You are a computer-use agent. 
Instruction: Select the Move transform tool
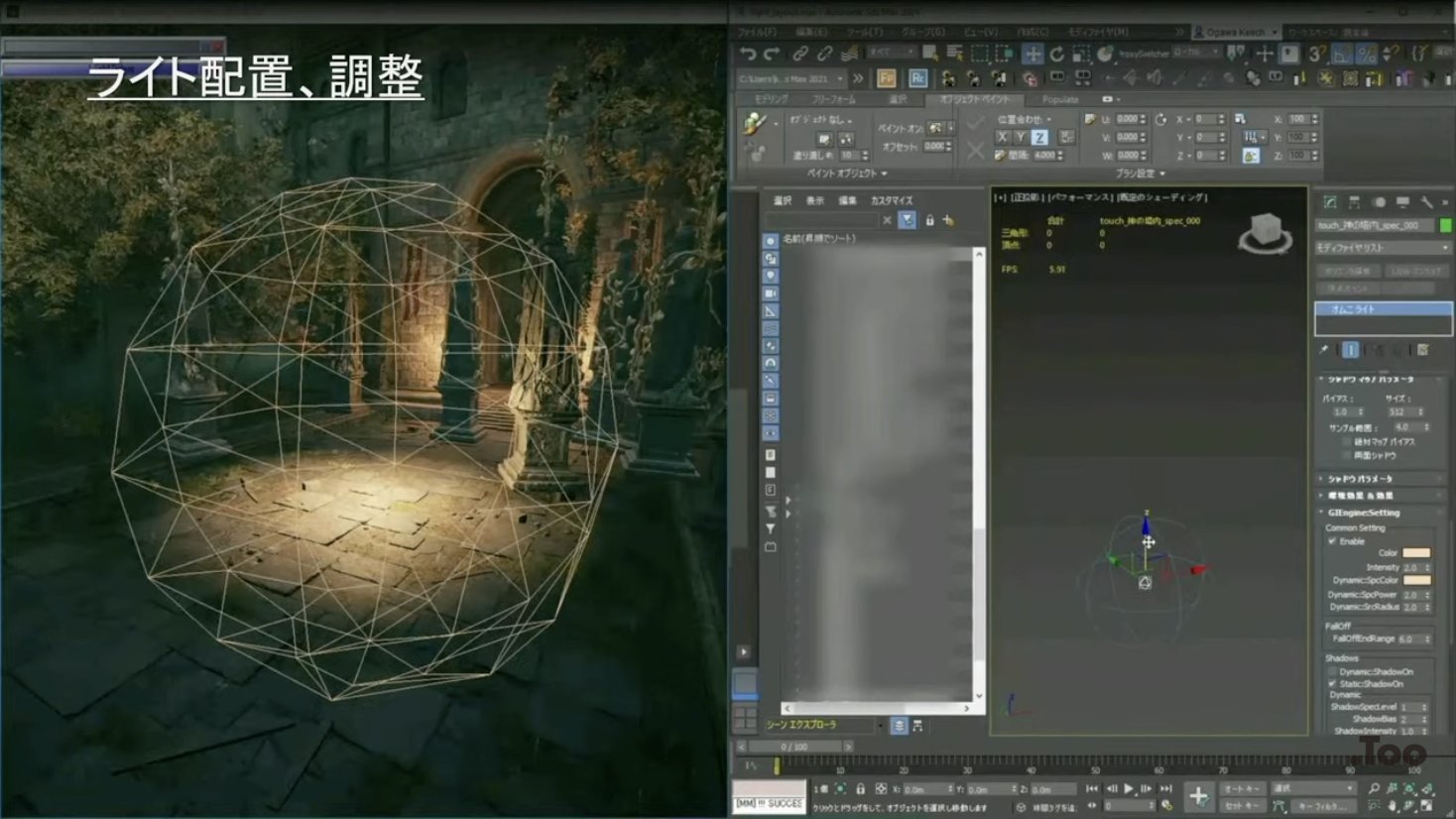click(1032, 54)
